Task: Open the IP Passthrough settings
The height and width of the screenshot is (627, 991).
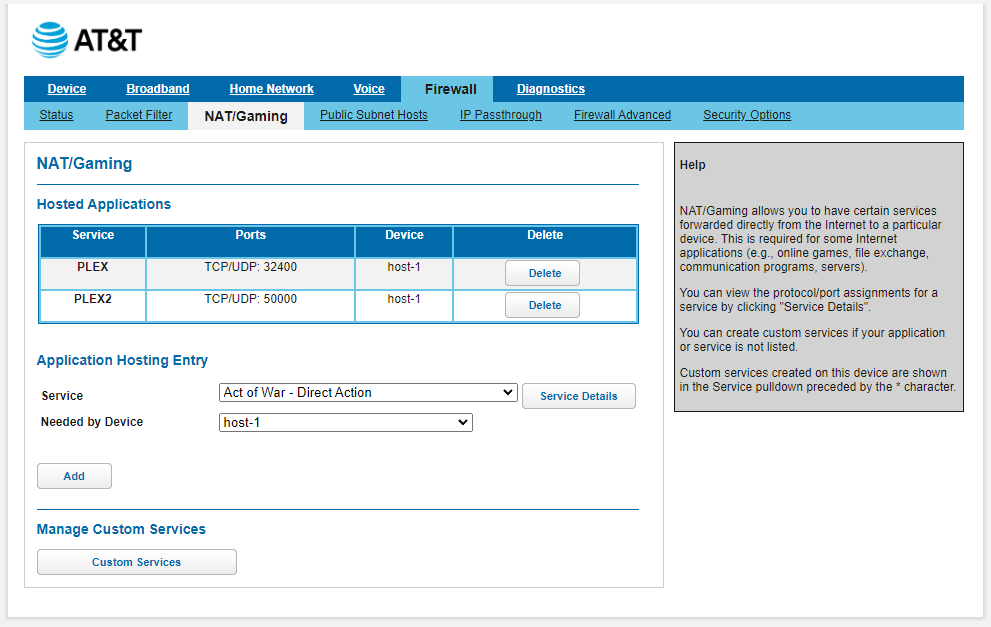Action: pos(500,115)
